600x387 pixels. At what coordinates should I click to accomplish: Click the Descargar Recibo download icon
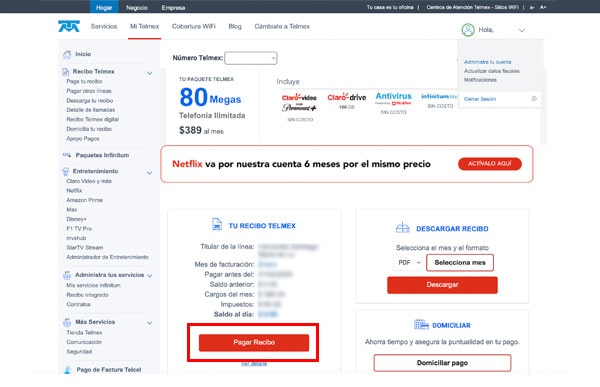coord(403,227)
